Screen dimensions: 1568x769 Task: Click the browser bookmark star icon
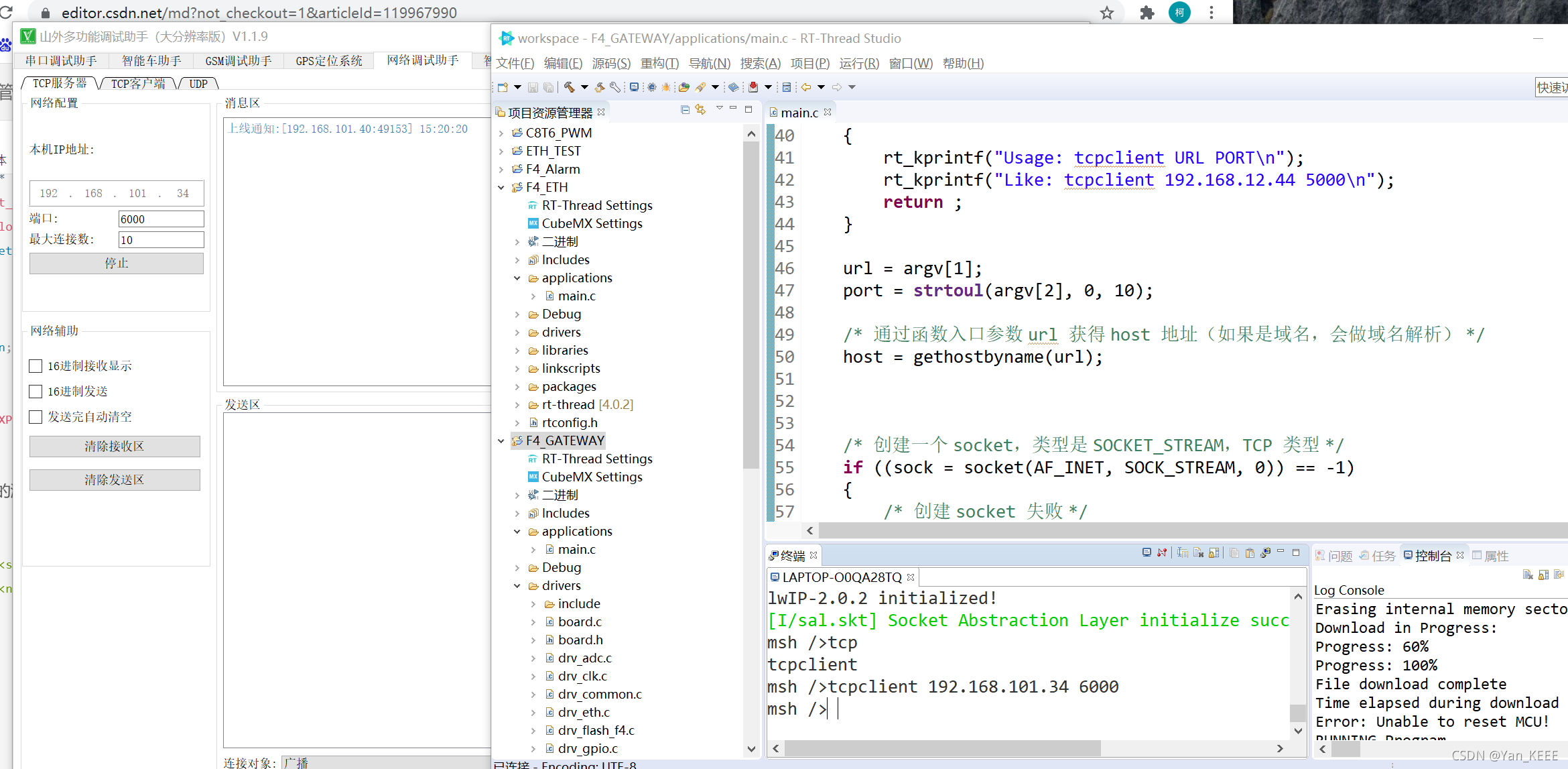click(x=1107, y=13)
